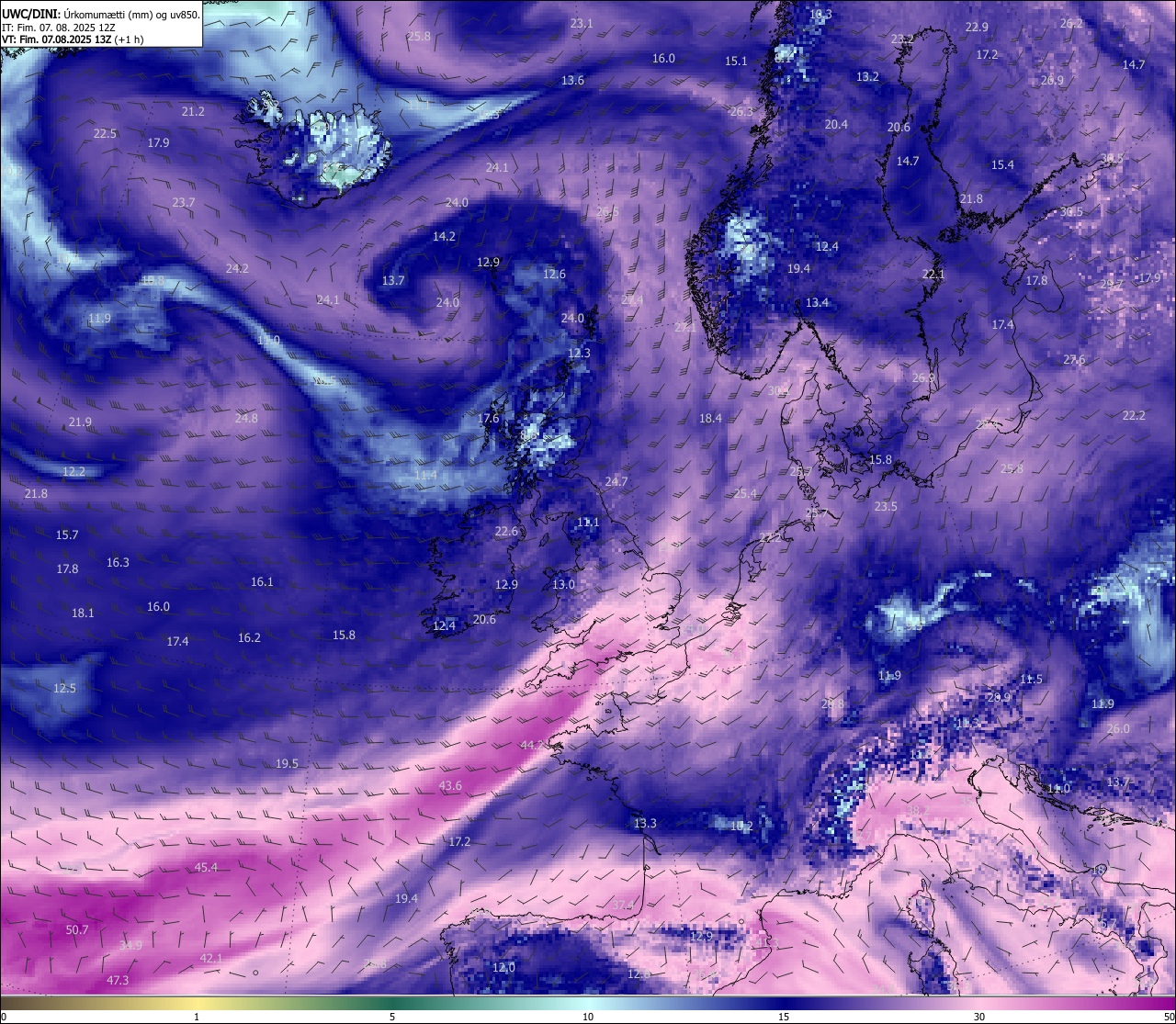Click the map value 10.2 over southern France
The width and height of the screenshot is (1176, 1024).
[x=741, y=826]
